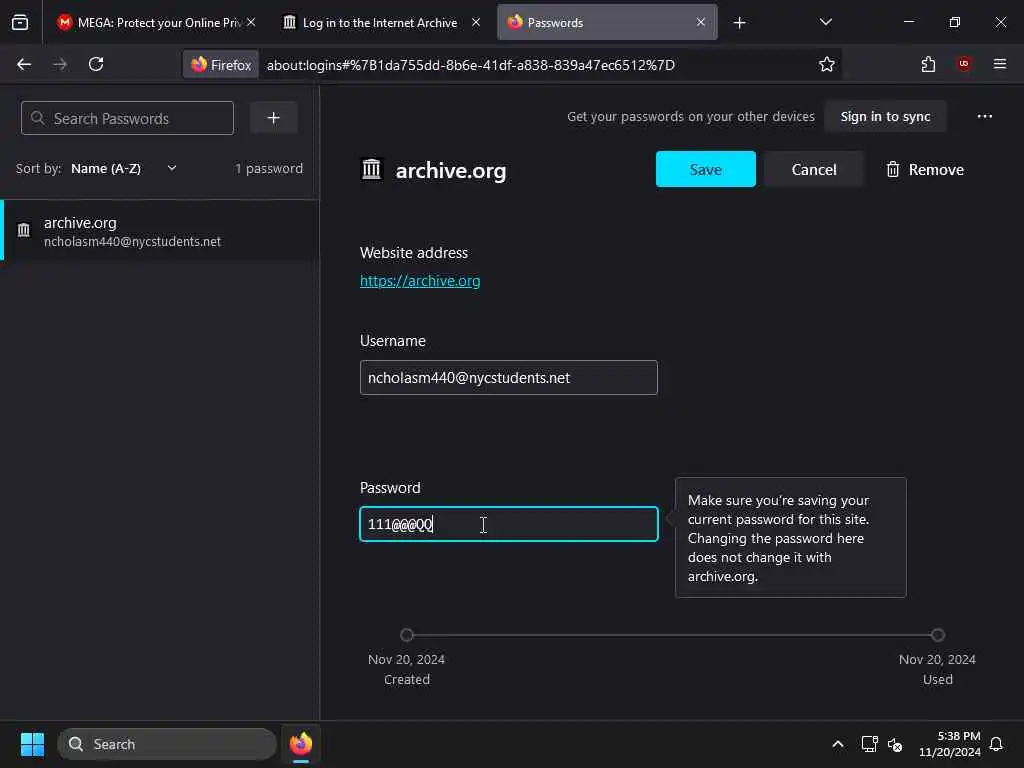Open the taskbar clock and date
The height and width of the screenshot is (768, 1024).
[950, 744]
